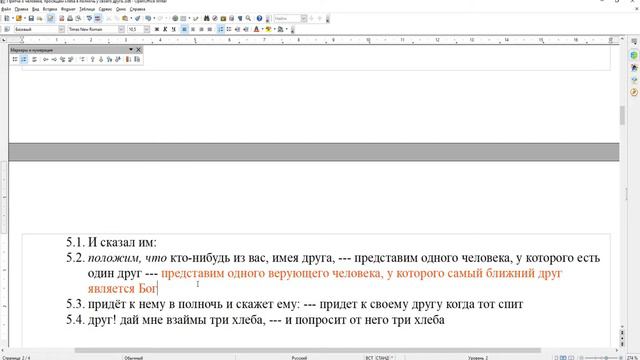Click Demote One Level arrow
640x360 pixels.
(x=54, y=60)
